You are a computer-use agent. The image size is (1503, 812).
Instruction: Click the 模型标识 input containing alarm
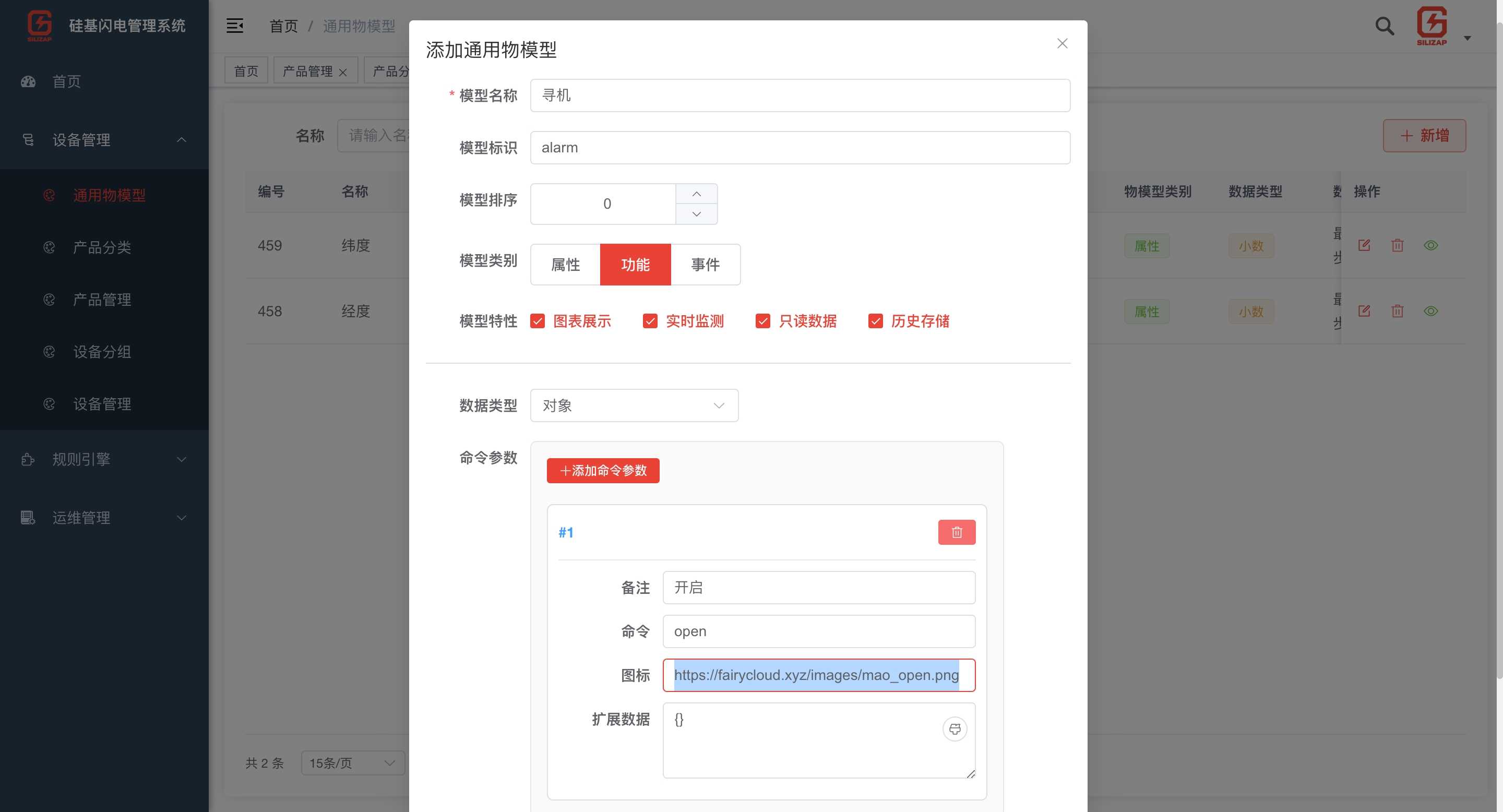[800, 148]
